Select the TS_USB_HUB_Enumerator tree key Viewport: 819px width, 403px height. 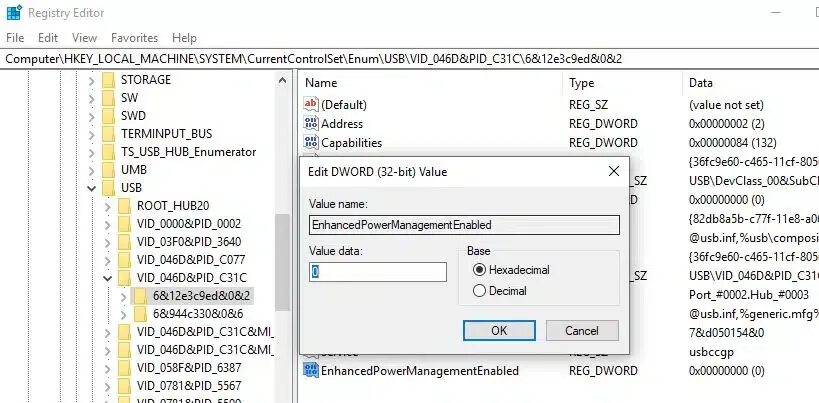click(189, 152)
